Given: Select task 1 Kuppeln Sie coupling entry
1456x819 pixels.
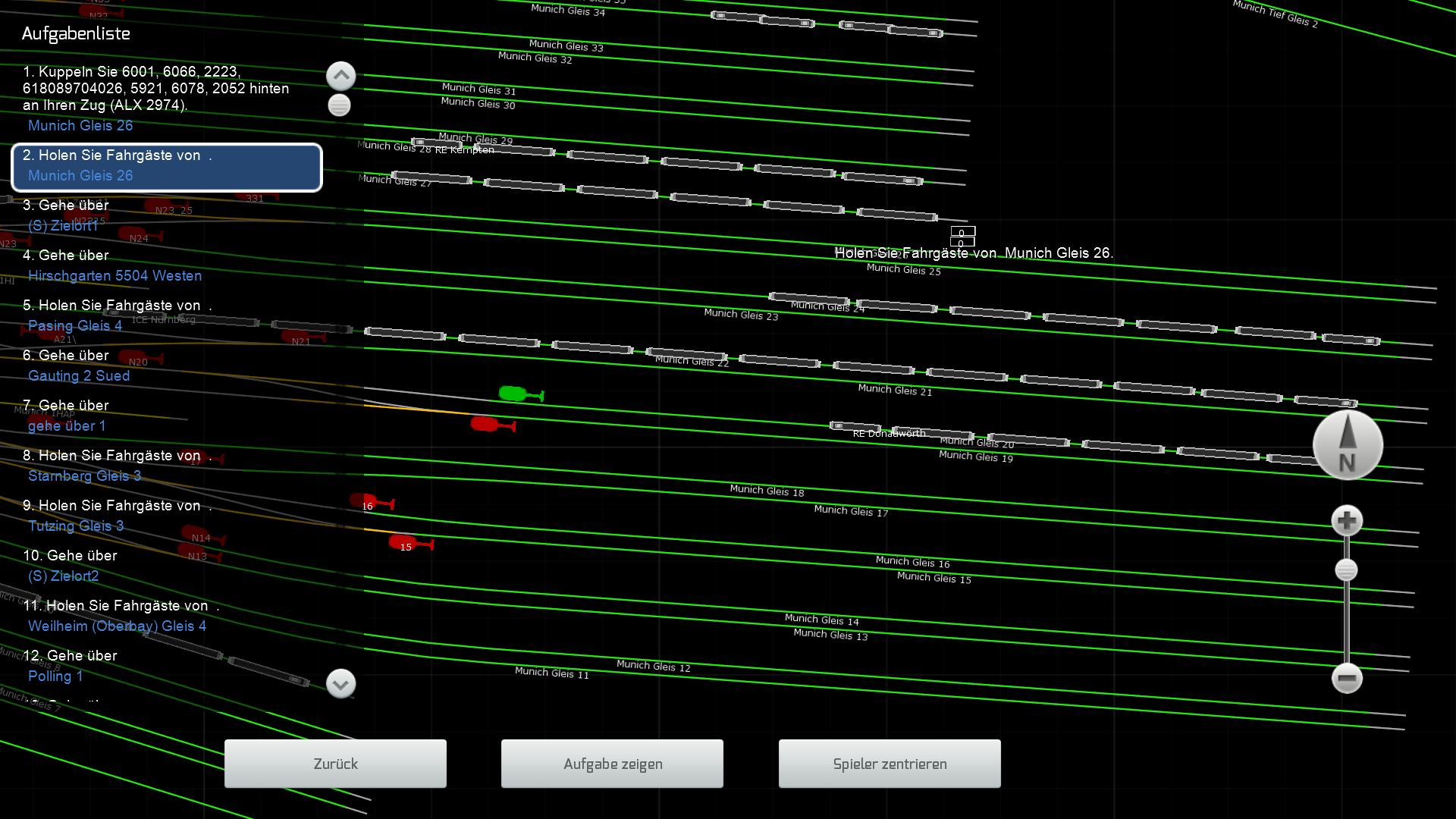Looking at the screenshot, I should pyautogui.click(x=155, y=89).
